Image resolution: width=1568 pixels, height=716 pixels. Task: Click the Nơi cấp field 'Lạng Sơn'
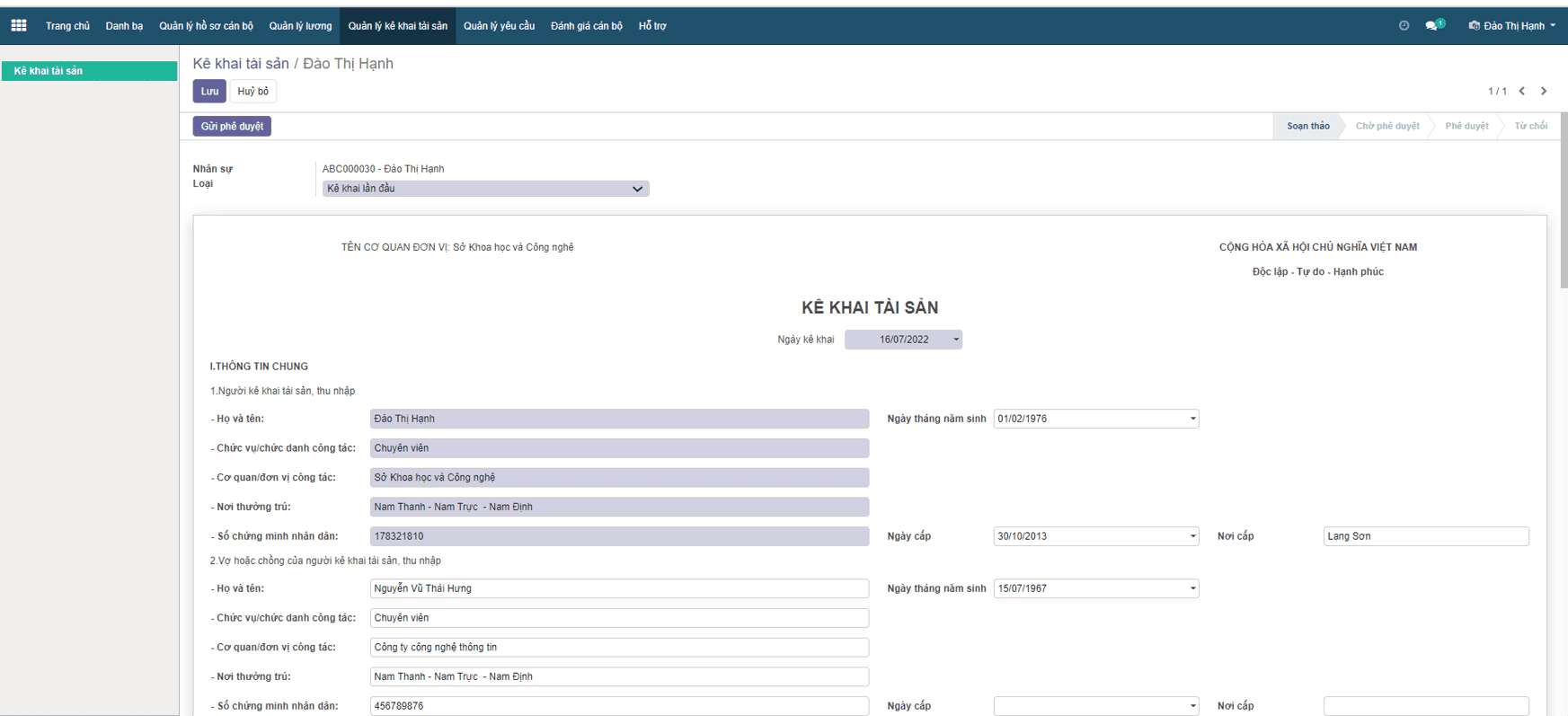(1425, 536)
